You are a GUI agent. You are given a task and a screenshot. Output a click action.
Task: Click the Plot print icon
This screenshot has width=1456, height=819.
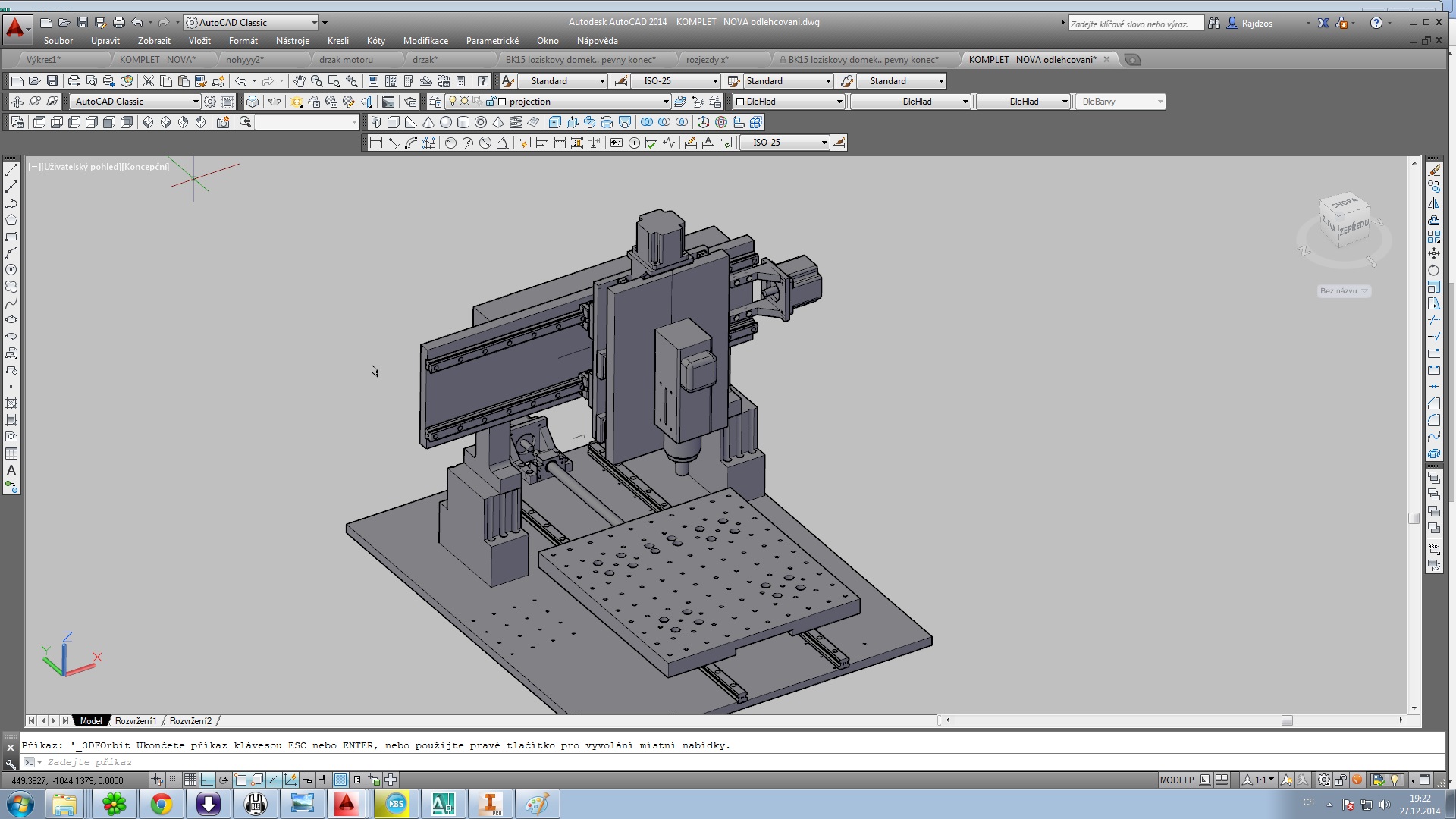coord(74,81)
